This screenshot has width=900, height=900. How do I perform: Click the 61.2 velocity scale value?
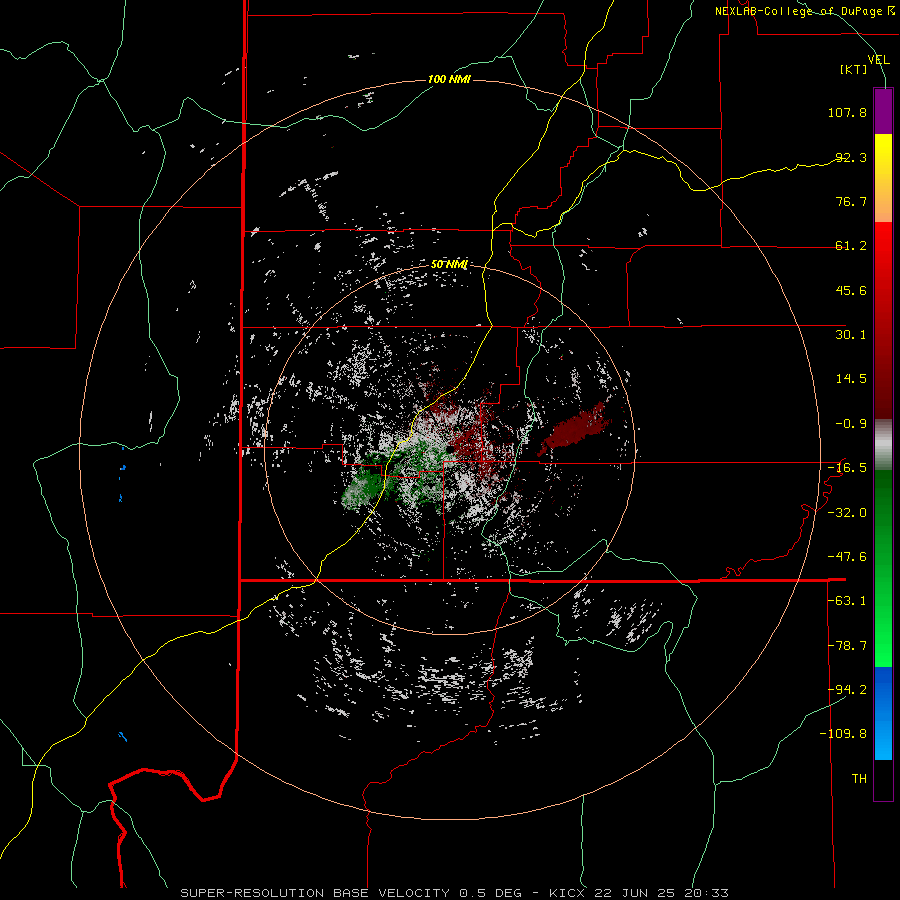coord(851,246)
